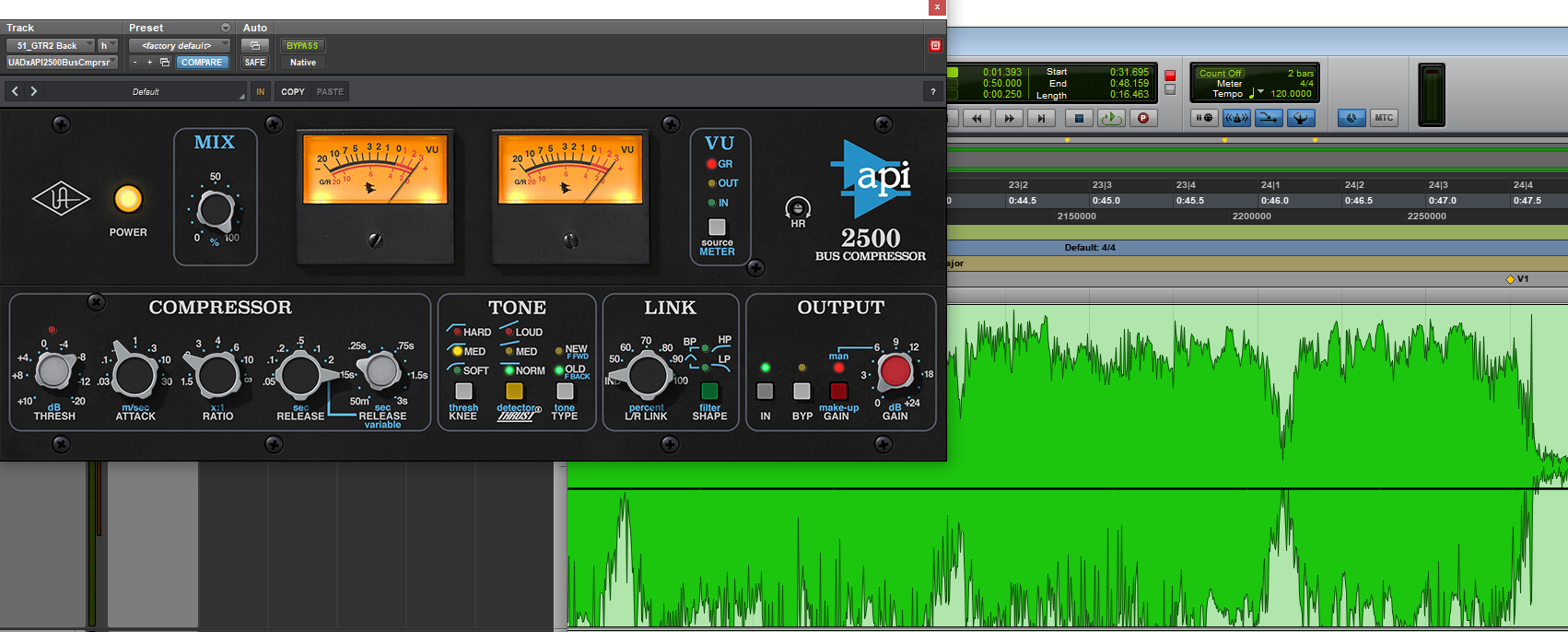
Task: Open the plugin help question mark
Action: [x=932, y=91]
